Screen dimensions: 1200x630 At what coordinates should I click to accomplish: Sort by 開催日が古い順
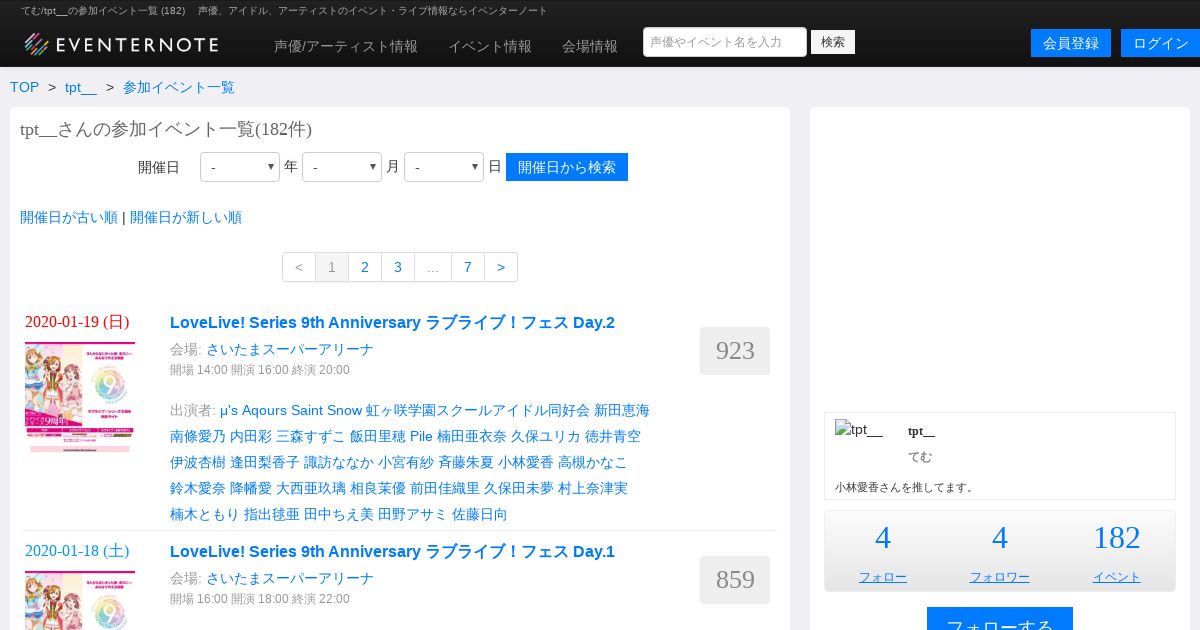tap(69, 217)
